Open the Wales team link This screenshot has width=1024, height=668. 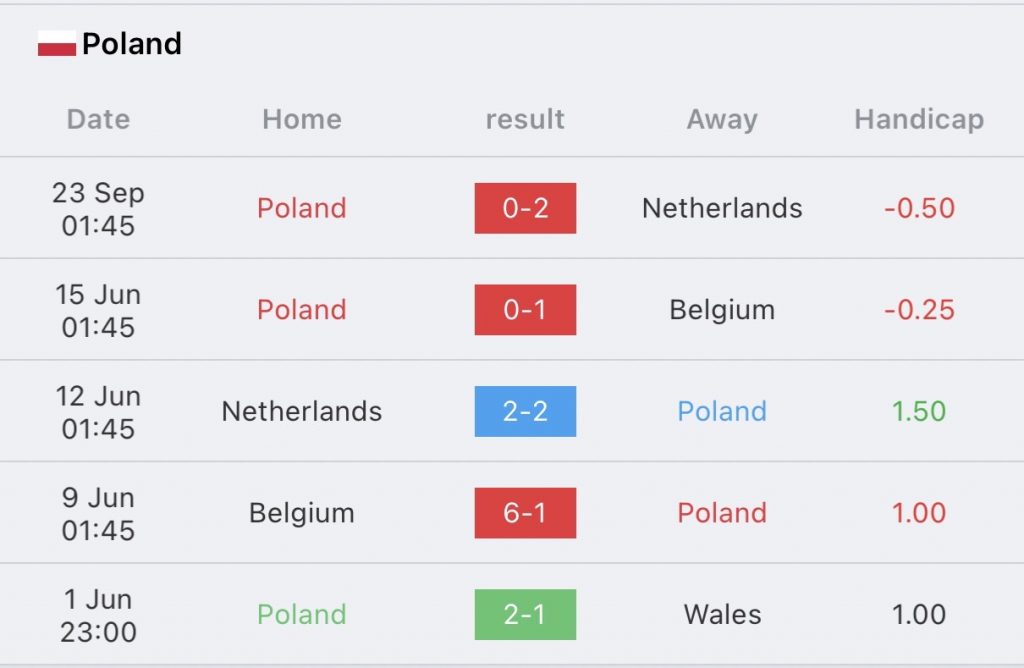pyautogui.click(x=722, y=614)
